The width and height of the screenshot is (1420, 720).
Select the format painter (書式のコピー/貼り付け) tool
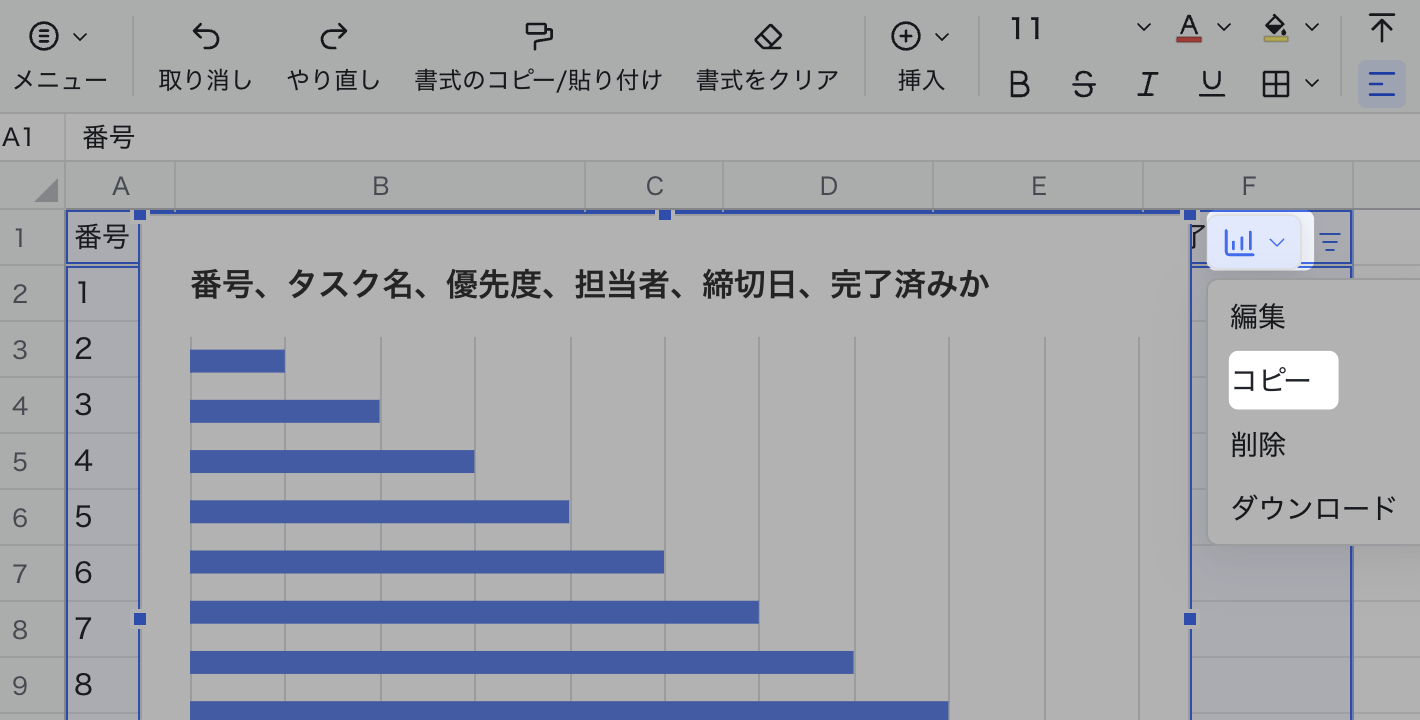538,38
